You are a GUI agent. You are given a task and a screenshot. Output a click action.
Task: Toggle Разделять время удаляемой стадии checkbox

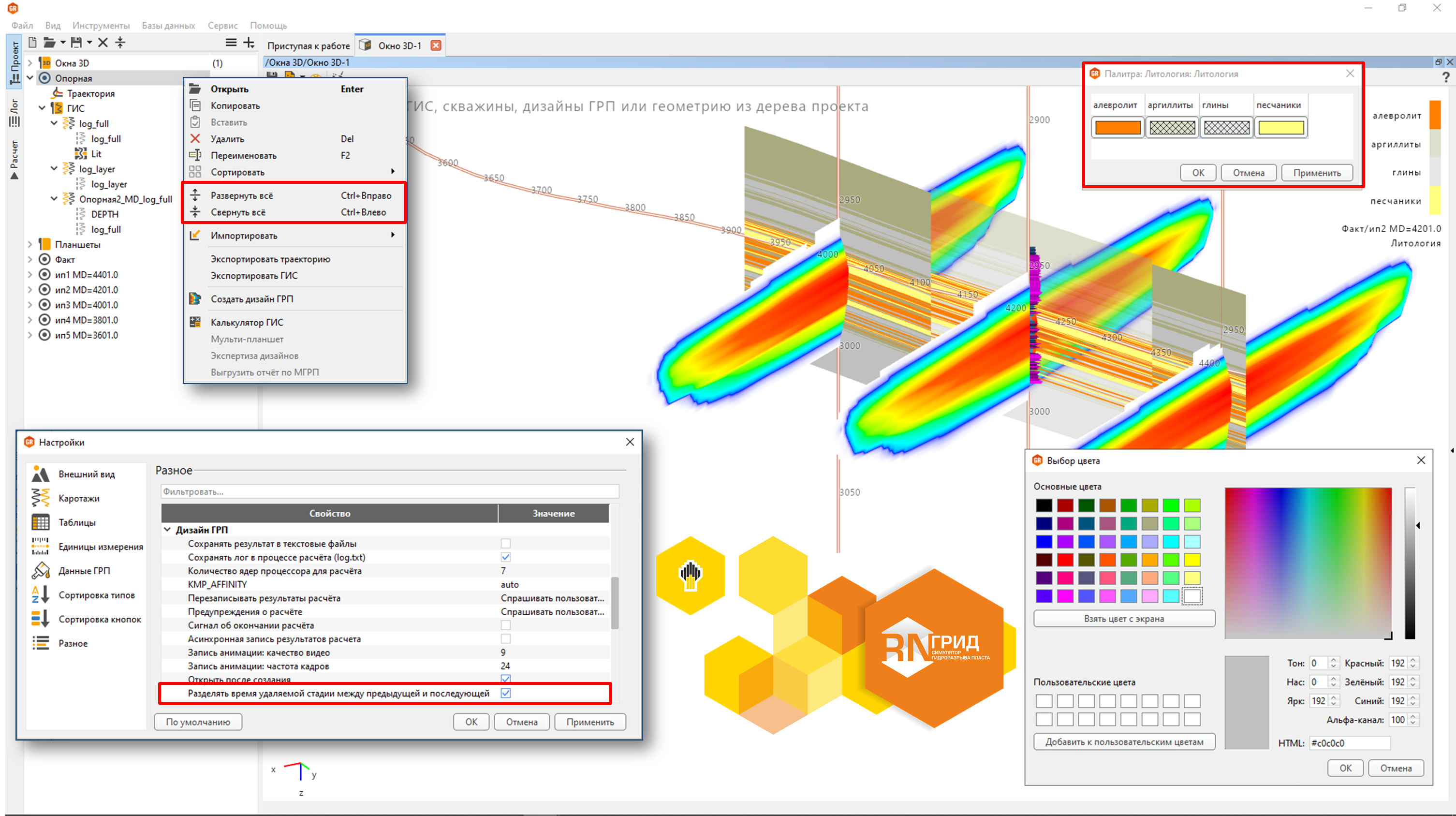pyautogui.click(x=505, y=693)
